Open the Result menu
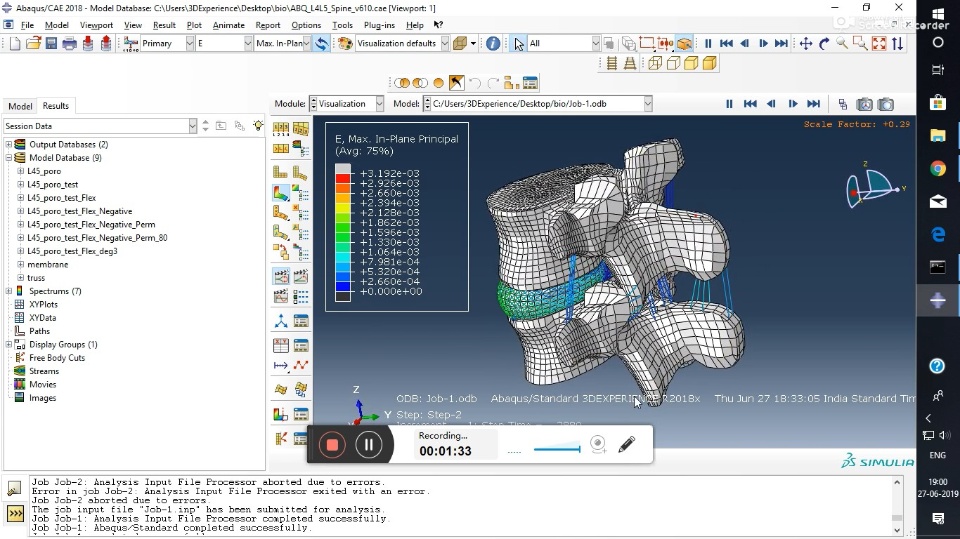 click(164, 25)
